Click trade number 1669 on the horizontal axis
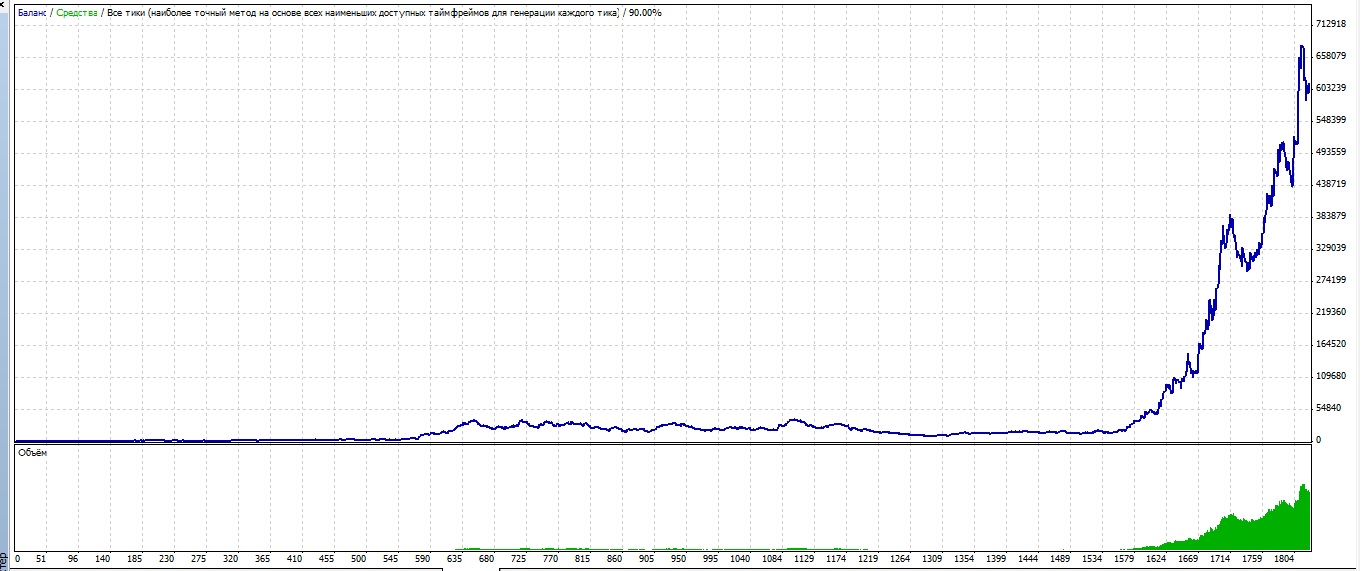The width and height of the screenshot is (1363, 571). click(1189, 560)
